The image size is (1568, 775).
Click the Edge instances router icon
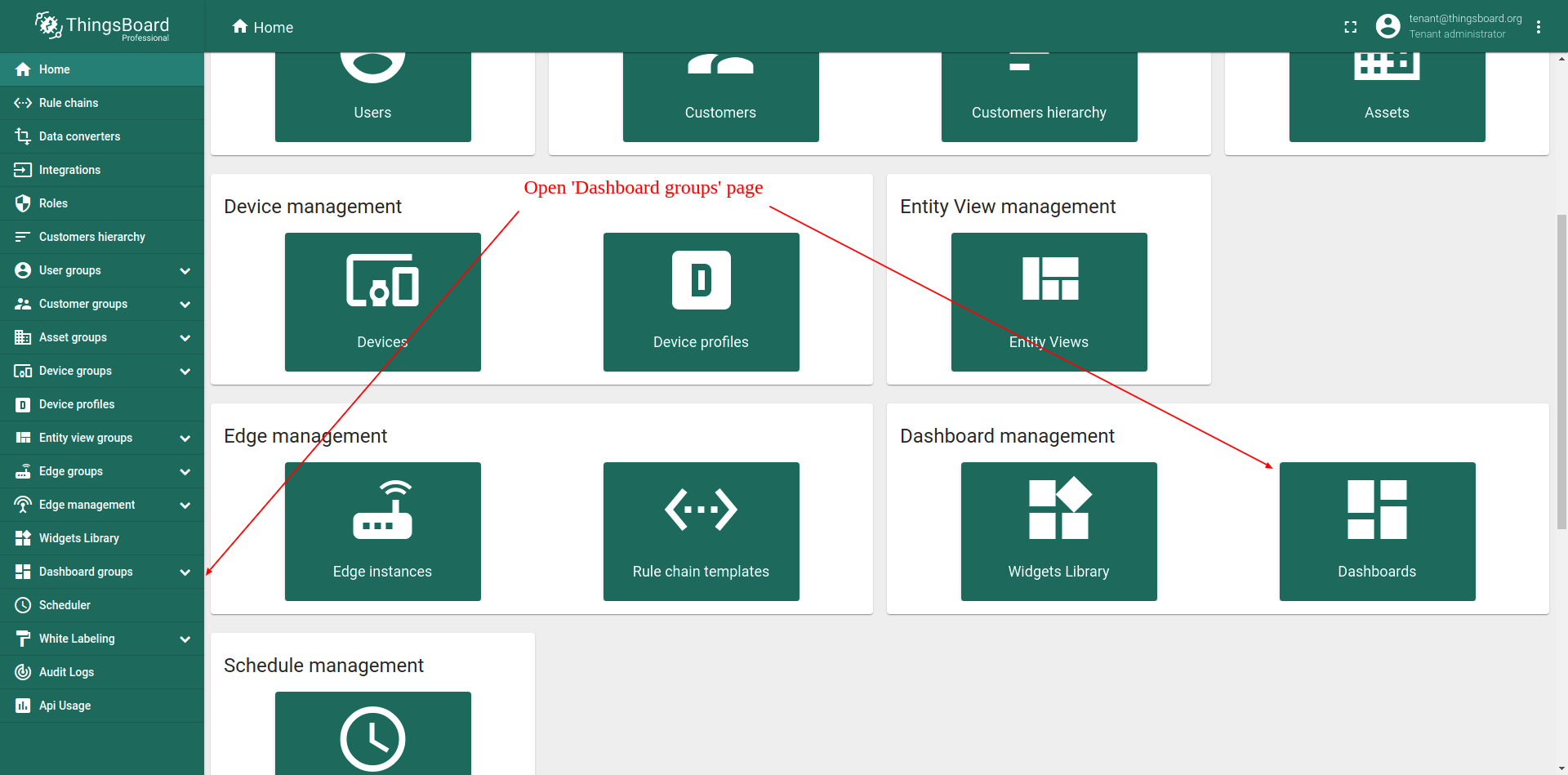pos(382,510)
